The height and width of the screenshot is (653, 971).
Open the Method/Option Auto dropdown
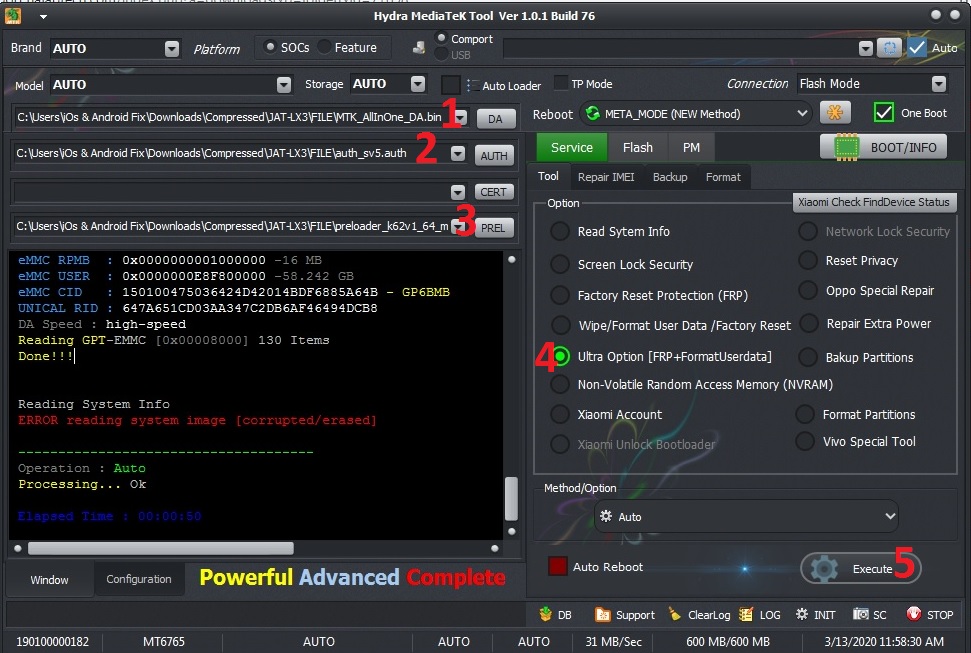point(890,516)
